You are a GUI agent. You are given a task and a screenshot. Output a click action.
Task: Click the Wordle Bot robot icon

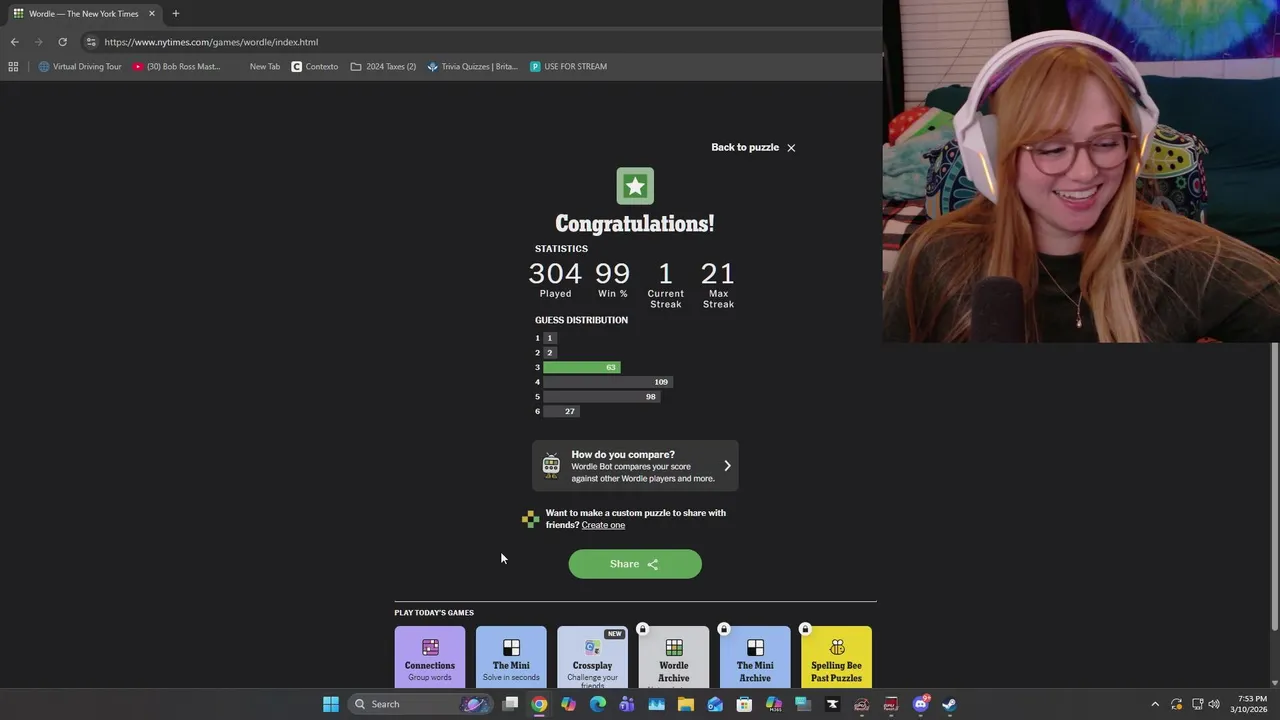pyautogui.click(x=551, y=465)
